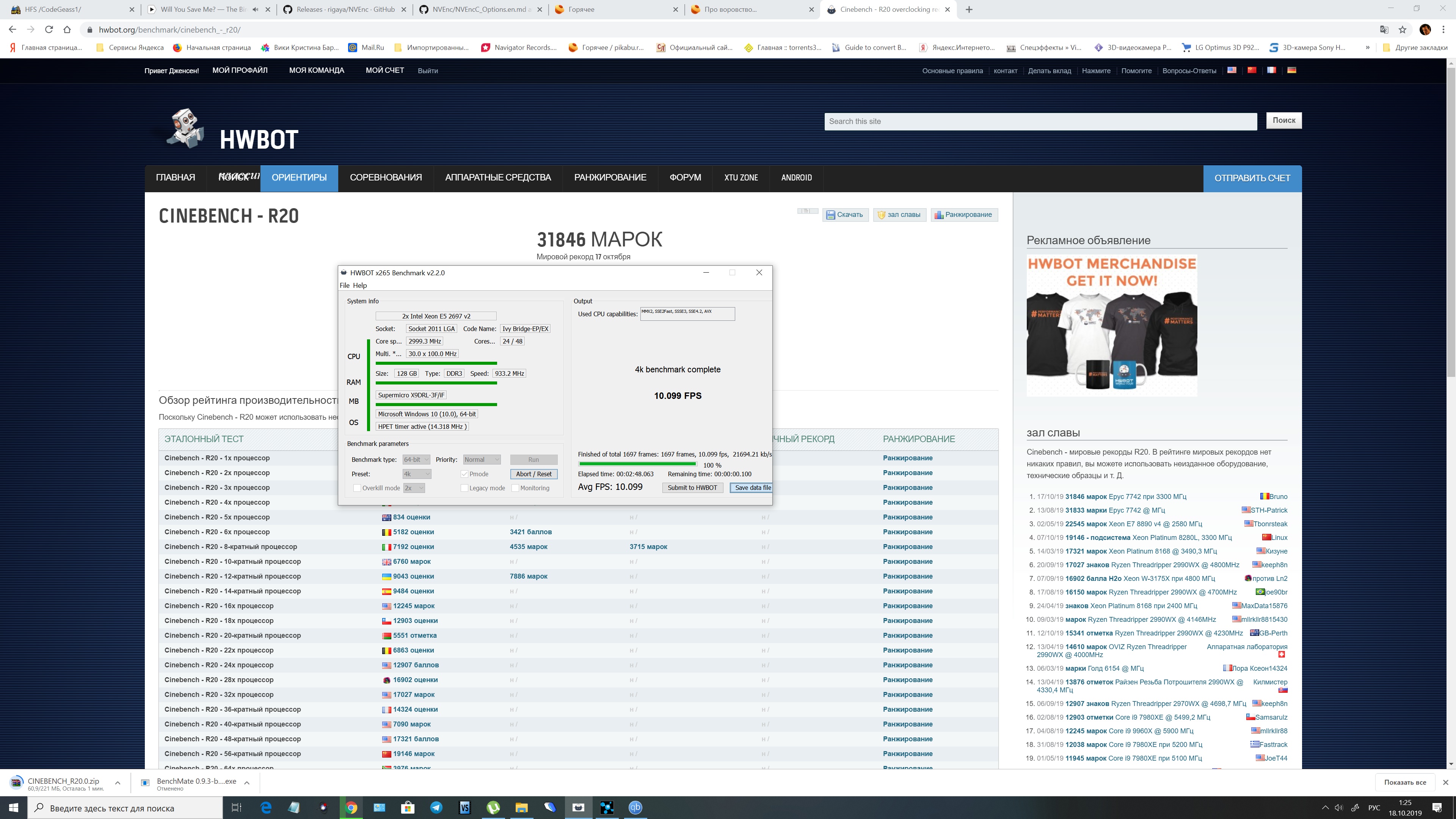Click the benchmark 100 % progress bar

(637, 464)
